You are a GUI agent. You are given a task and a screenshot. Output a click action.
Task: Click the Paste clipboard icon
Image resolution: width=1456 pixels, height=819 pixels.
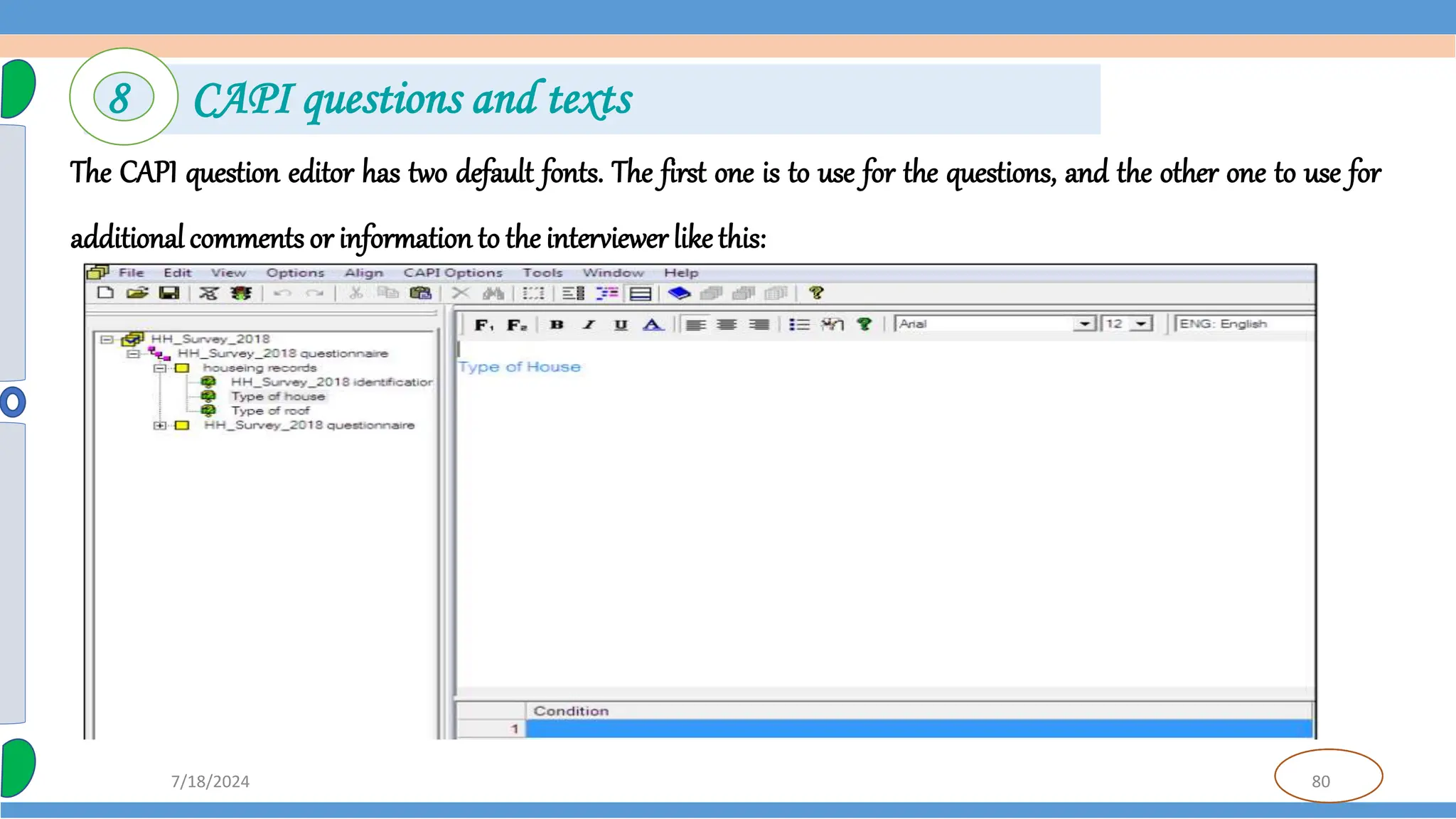(421, 293)
